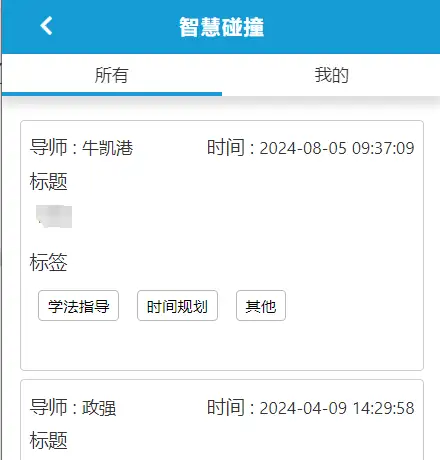Viewport: 440px width, 460px height.
Task: Click the 时间规划 tag
Action: (x=177, y=306)
